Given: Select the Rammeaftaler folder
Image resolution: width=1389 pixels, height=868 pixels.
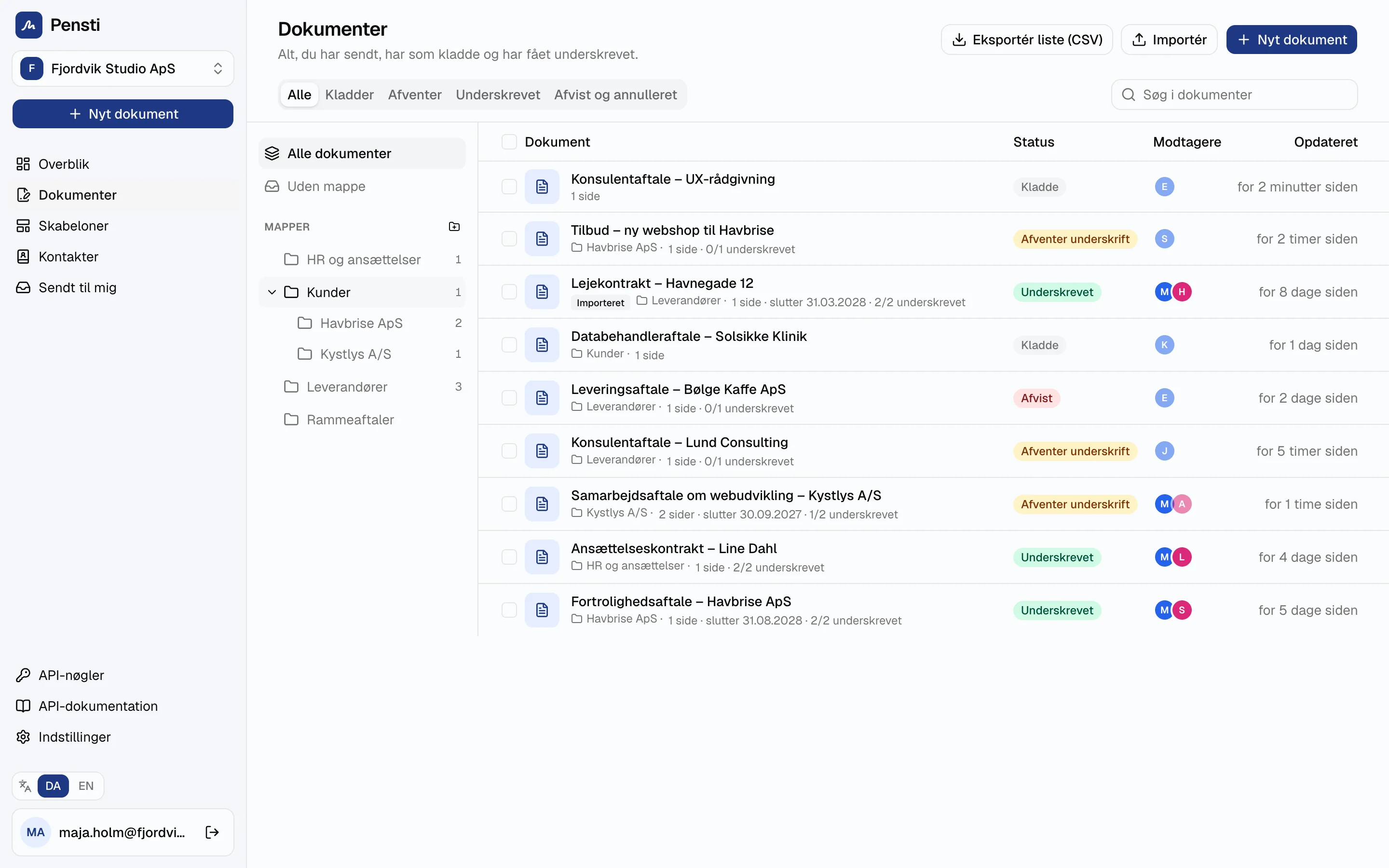Looking at the screenshot, I should pyautogui.click(x=362, y=420).
